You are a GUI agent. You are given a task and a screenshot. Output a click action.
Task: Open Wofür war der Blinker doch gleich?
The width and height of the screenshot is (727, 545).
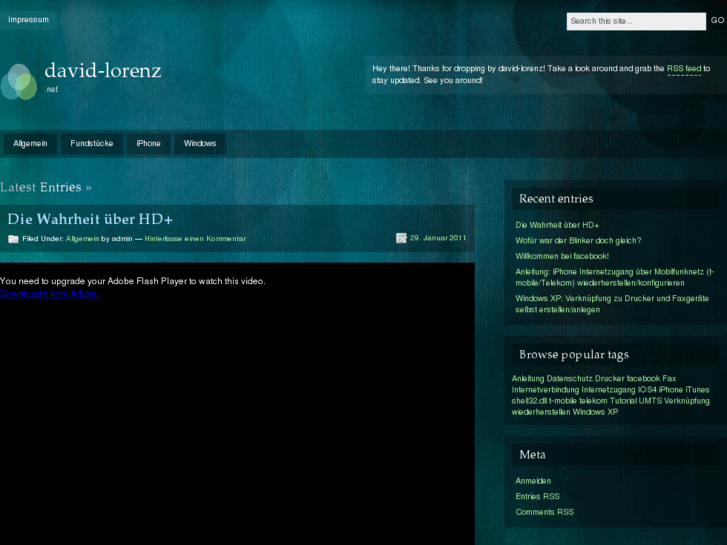(578, 241)
